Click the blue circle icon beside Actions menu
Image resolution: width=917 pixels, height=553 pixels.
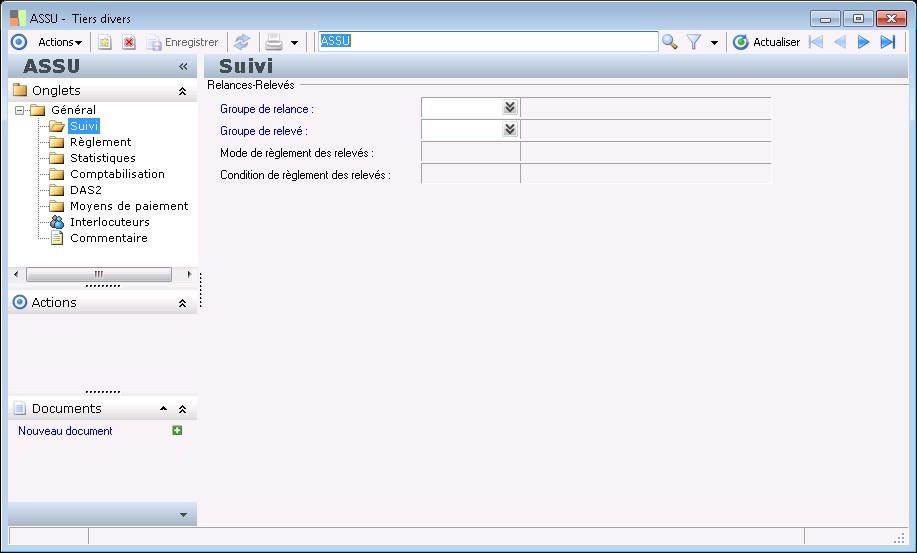[x=19, y=42]
